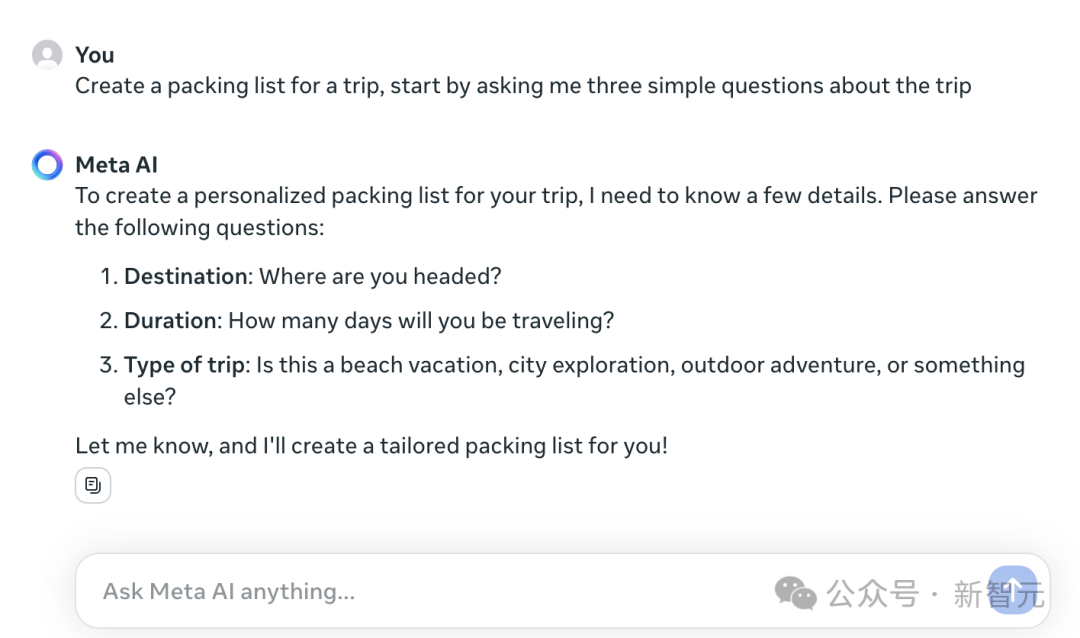Click 'How many days will you be traveling?'
Screen dimensions: 1080x638
421,321
